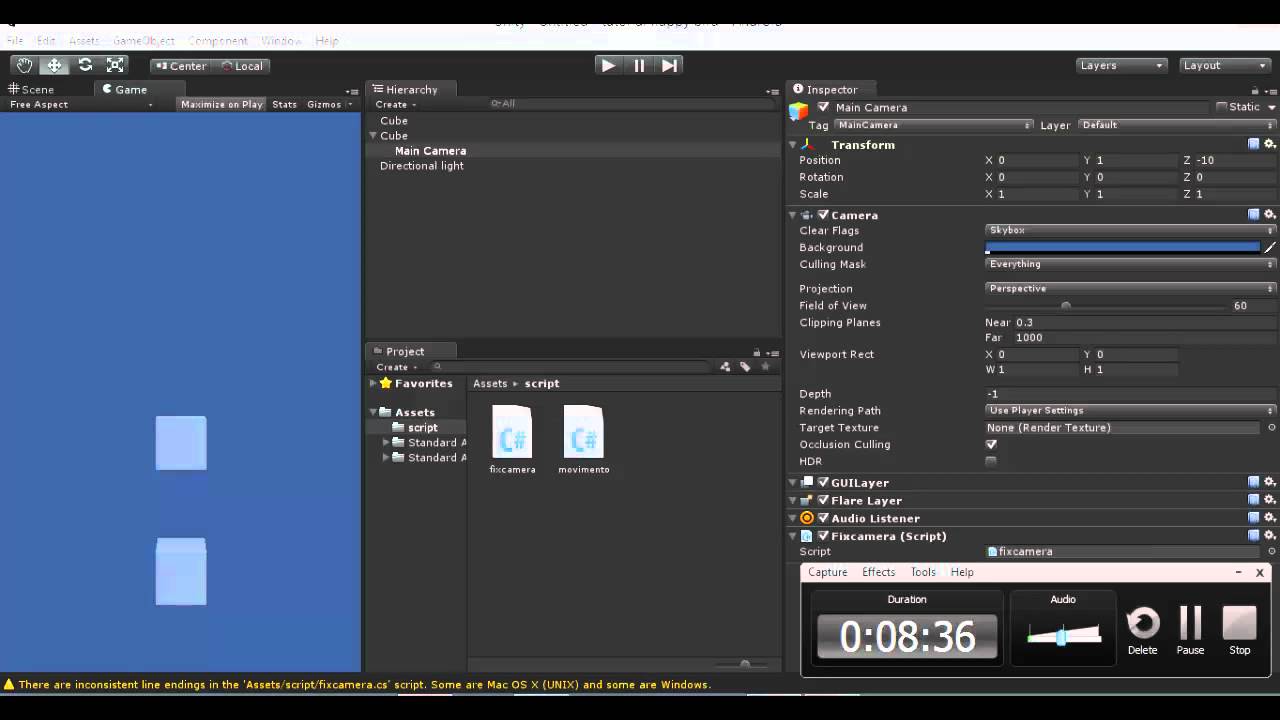Open the Component menu
Screen dimensions: 1280x720
point(218,41)
